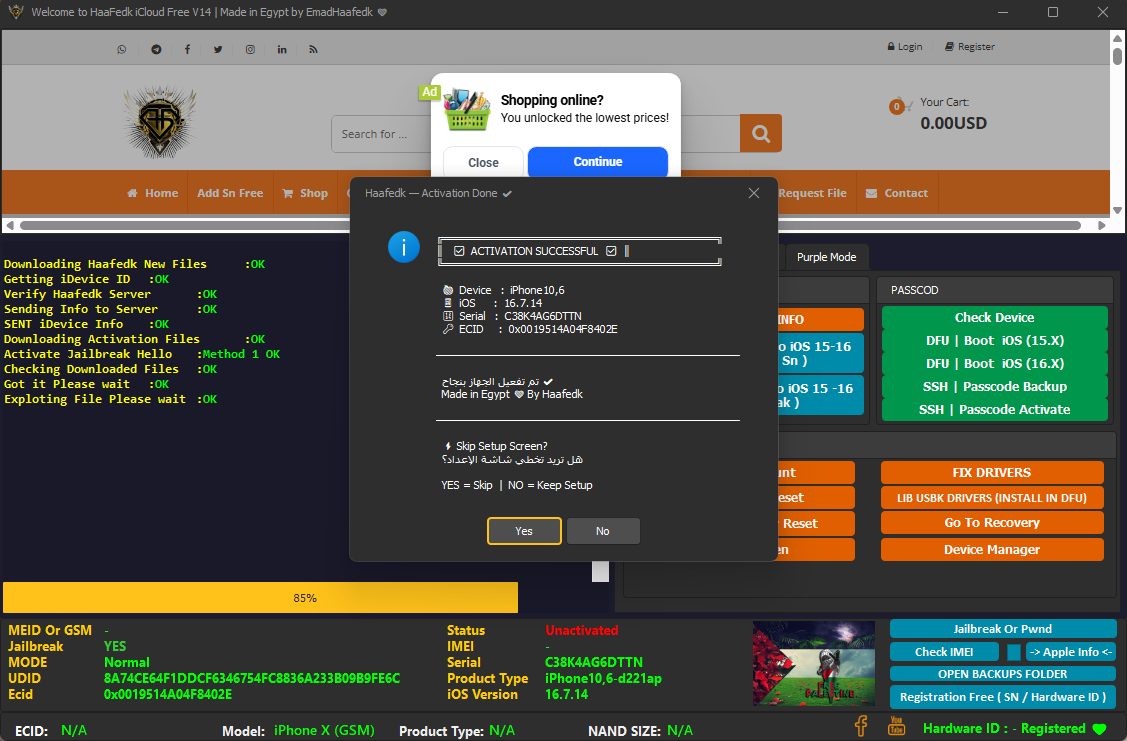Screen dimensions: 1127x741
Task: Switch to the Purple Mode tab
Action: [826, 257]
